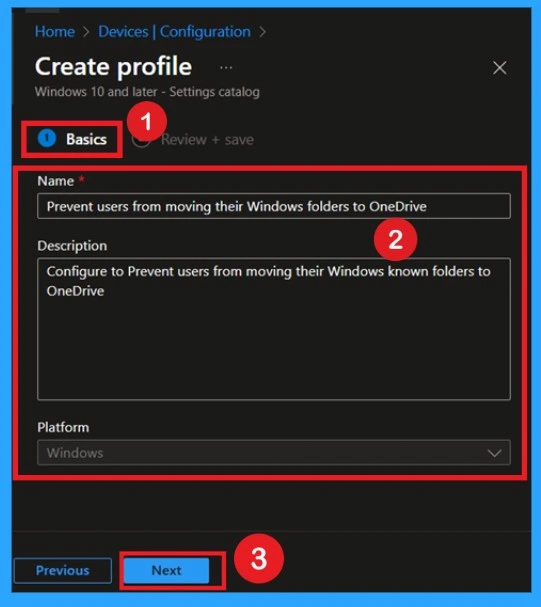Click the Create profile heading

(113, 67)
